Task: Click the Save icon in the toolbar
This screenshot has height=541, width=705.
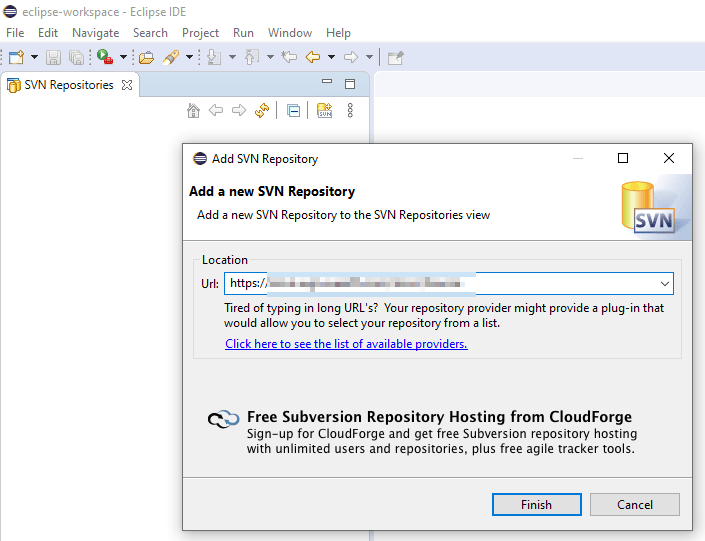Action: click(x=53, y=58)
